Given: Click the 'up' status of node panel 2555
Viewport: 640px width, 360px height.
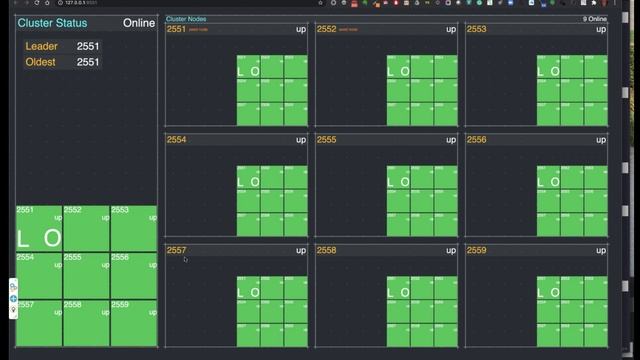Looking at the screenshot, I should [451, 140].
